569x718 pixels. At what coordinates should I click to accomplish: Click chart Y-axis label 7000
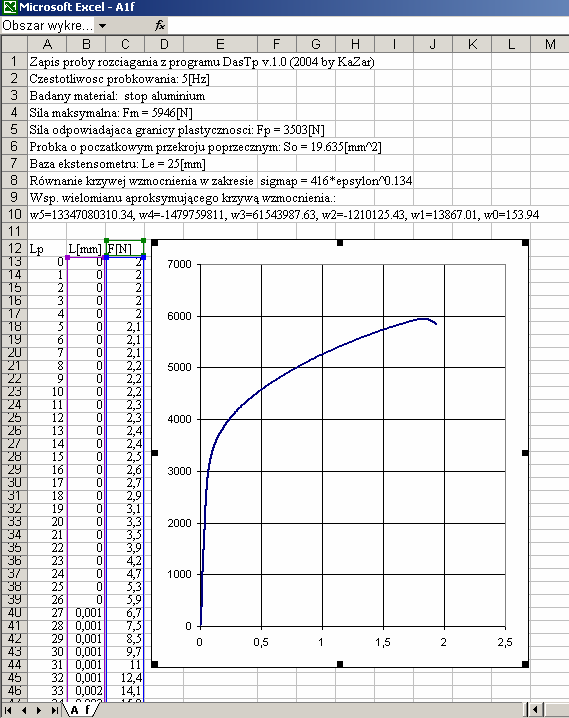tap(179, 264)
